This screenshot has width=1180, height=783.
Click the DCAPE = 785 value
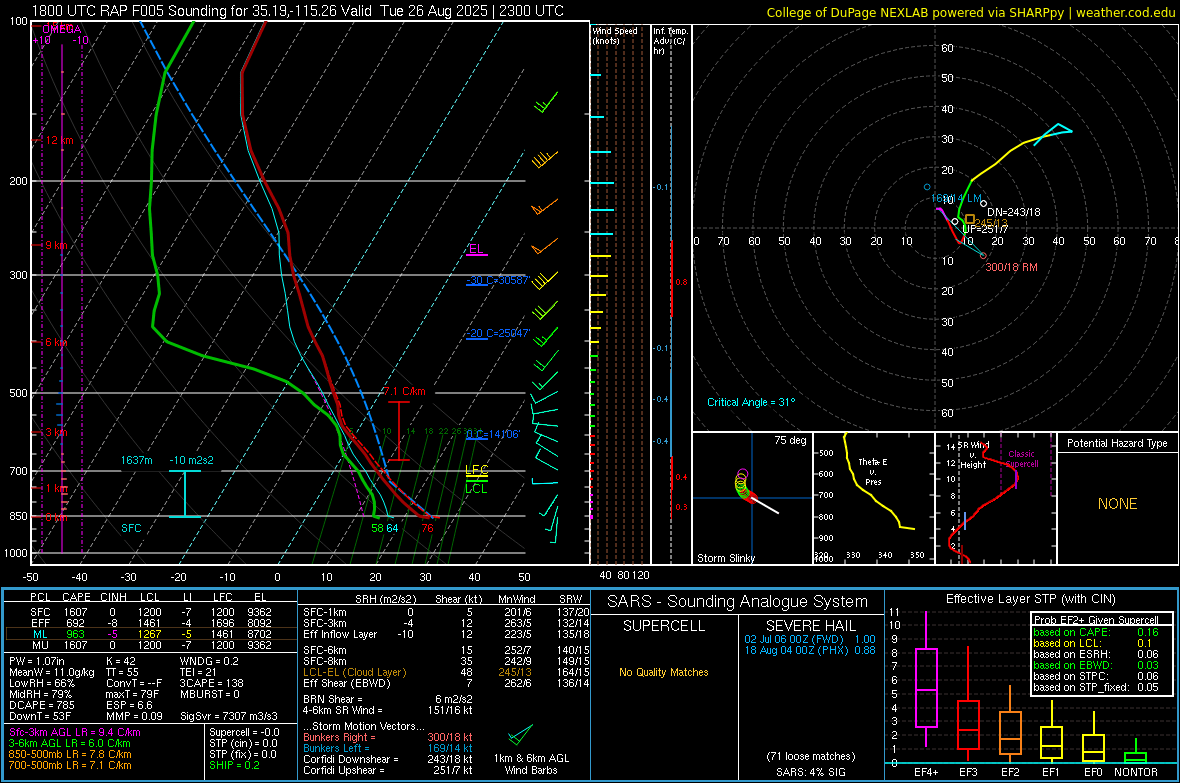tap(42, 705)
